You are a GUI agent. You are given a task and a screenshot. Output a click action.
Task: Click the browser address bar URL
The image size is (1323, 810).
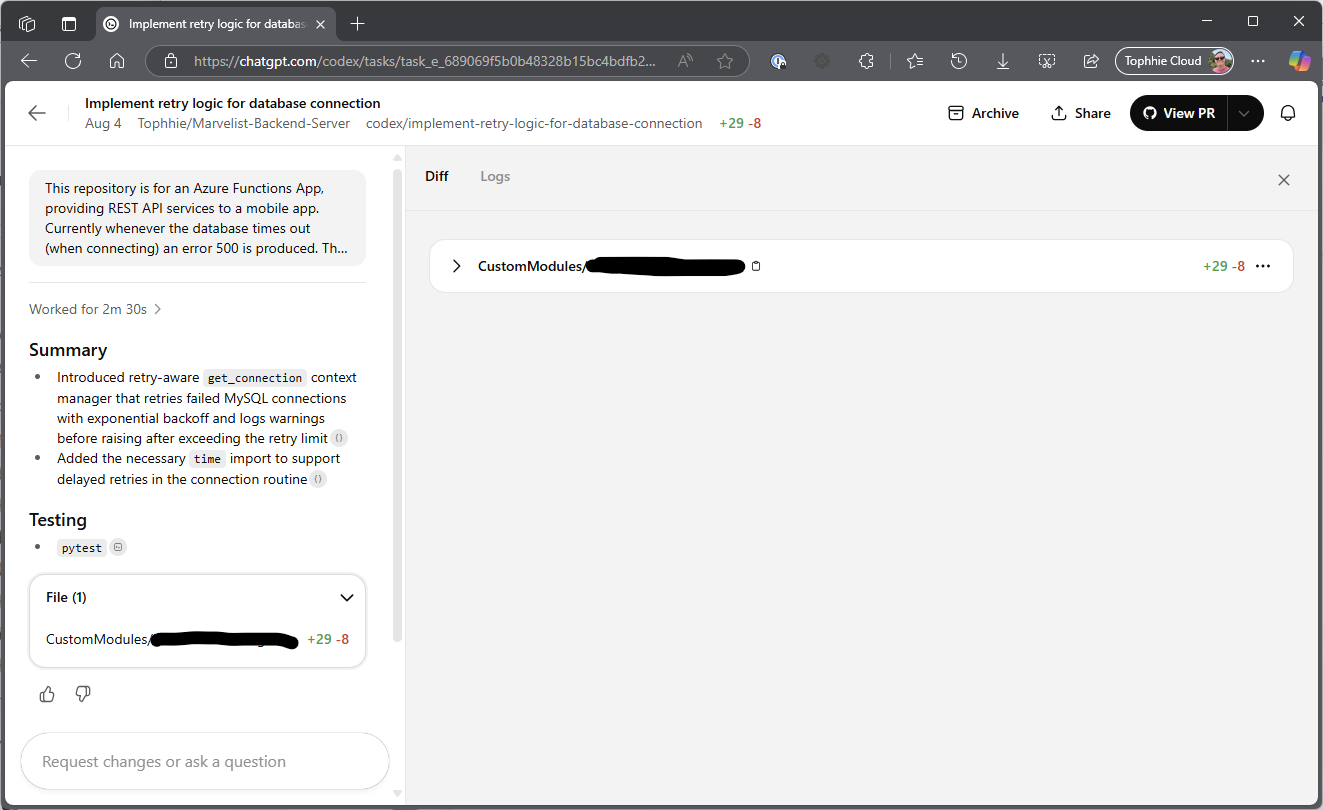pos(425,61)
